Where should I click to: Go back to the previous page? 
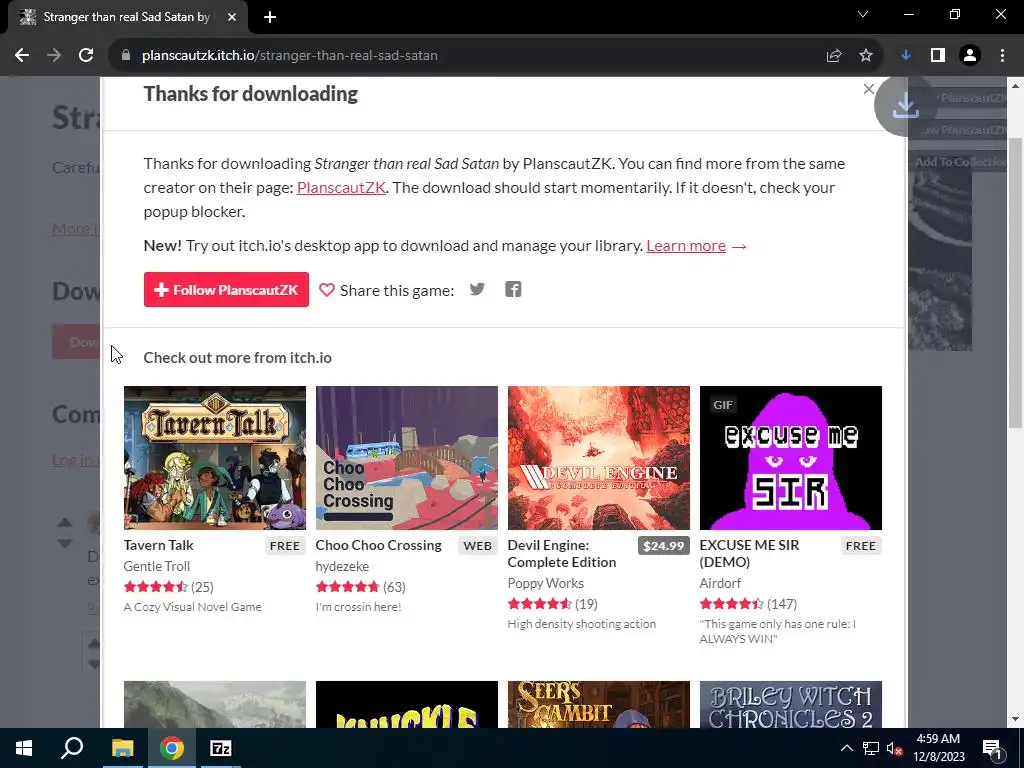pos(22,56)
